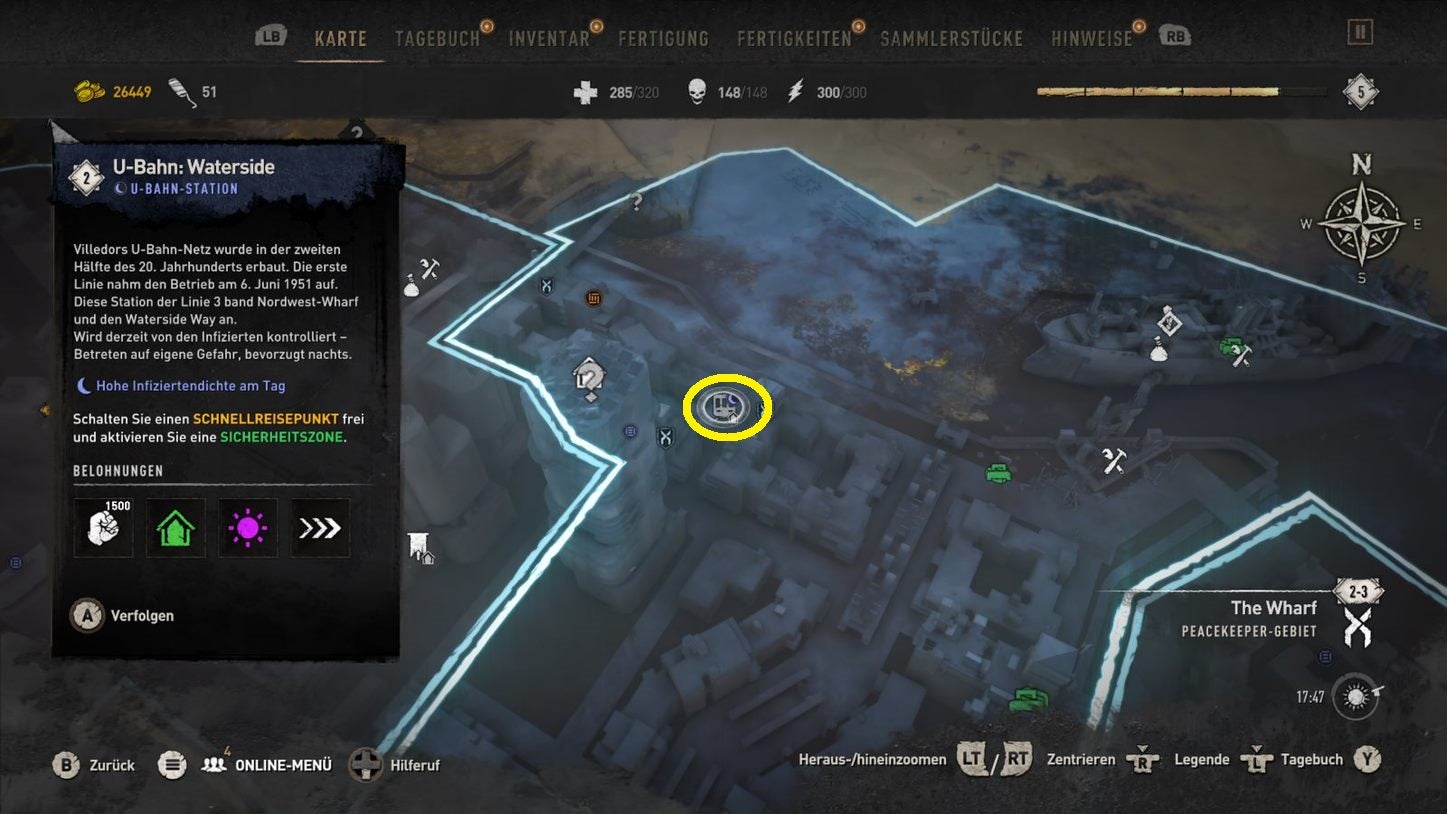The image size is (1447, 814).
Task: Open the Fertigkeiten tab
Action: (x=794, y=39)
